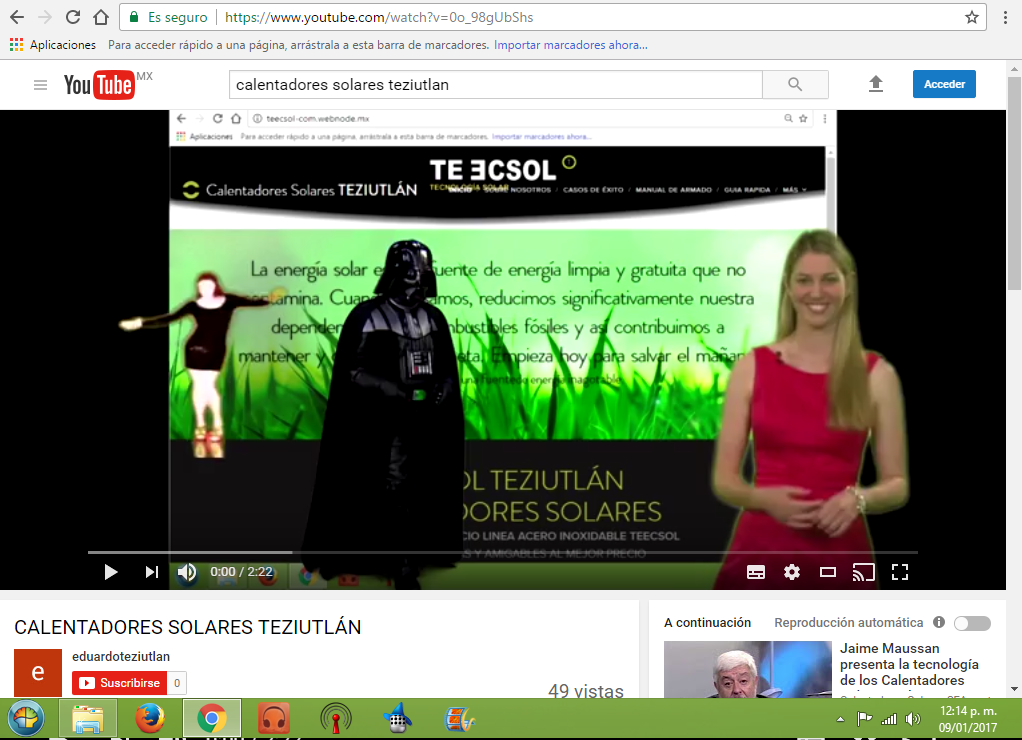
Task: Open the Chrome three-dot menu
Action: [1006, 18]
